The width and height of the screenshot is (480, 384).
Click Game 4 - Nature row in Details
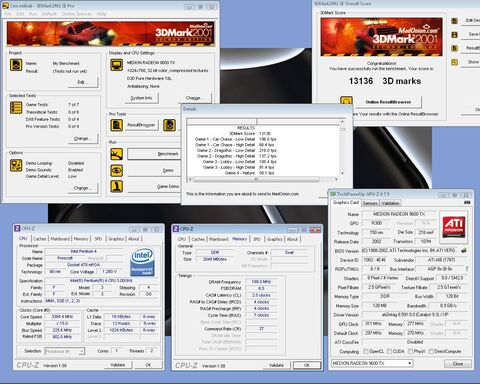249,173
